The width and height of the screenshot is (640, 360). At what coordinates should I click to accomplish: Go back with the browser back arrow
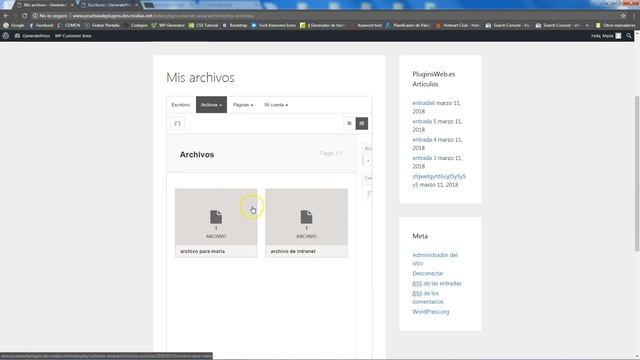(x=6, y=16)
